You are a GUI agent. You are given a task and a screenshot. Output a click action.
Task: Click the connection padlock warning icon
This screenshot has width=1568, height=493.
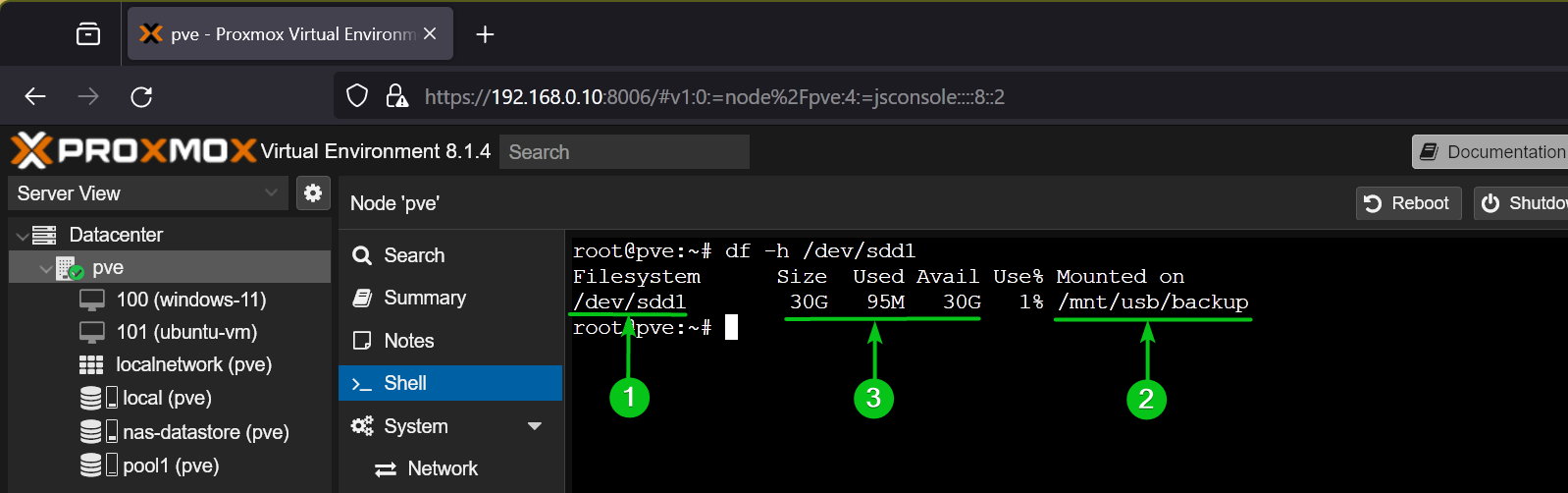396,96
